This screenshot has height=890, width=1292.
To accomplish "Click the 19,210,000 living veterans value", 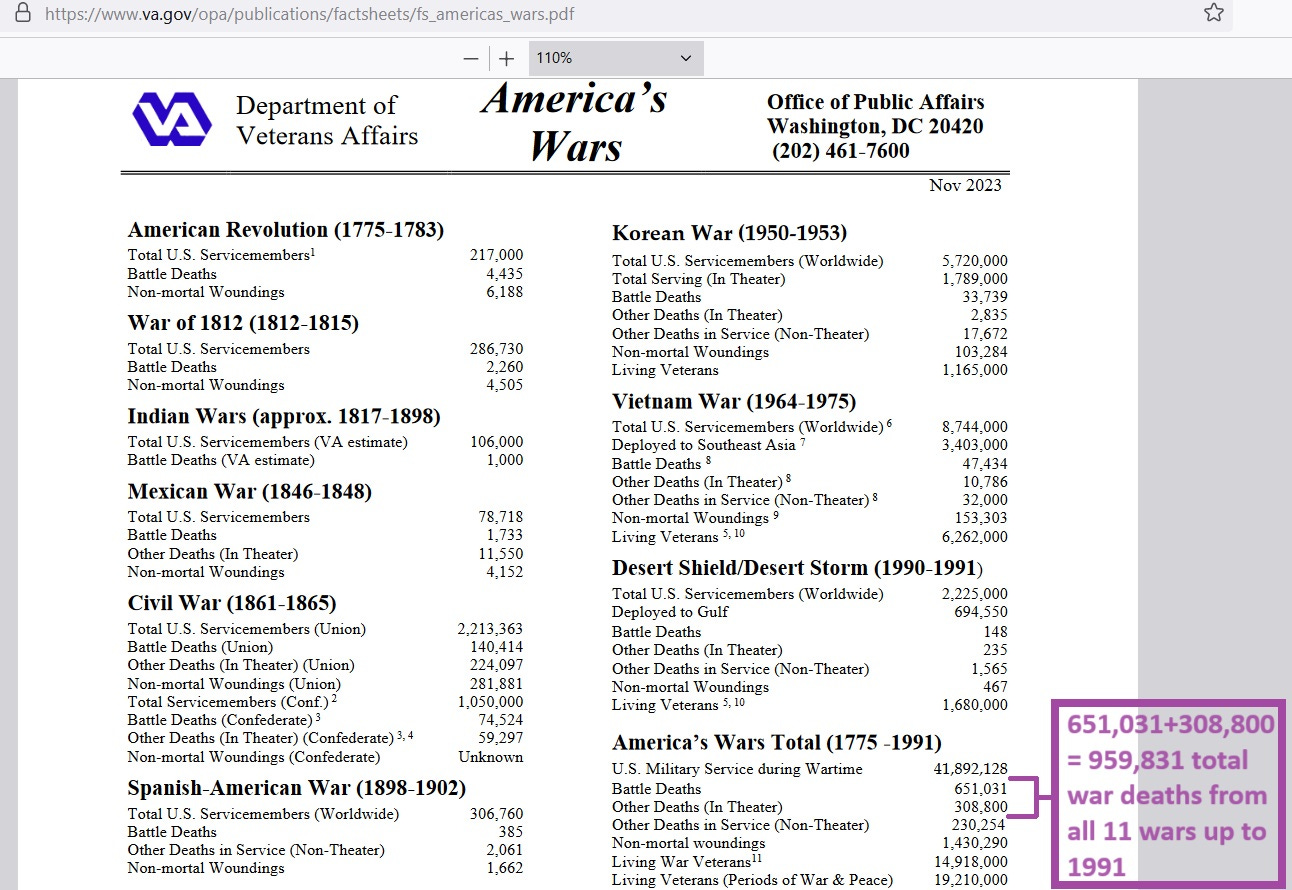I will 971,880.
